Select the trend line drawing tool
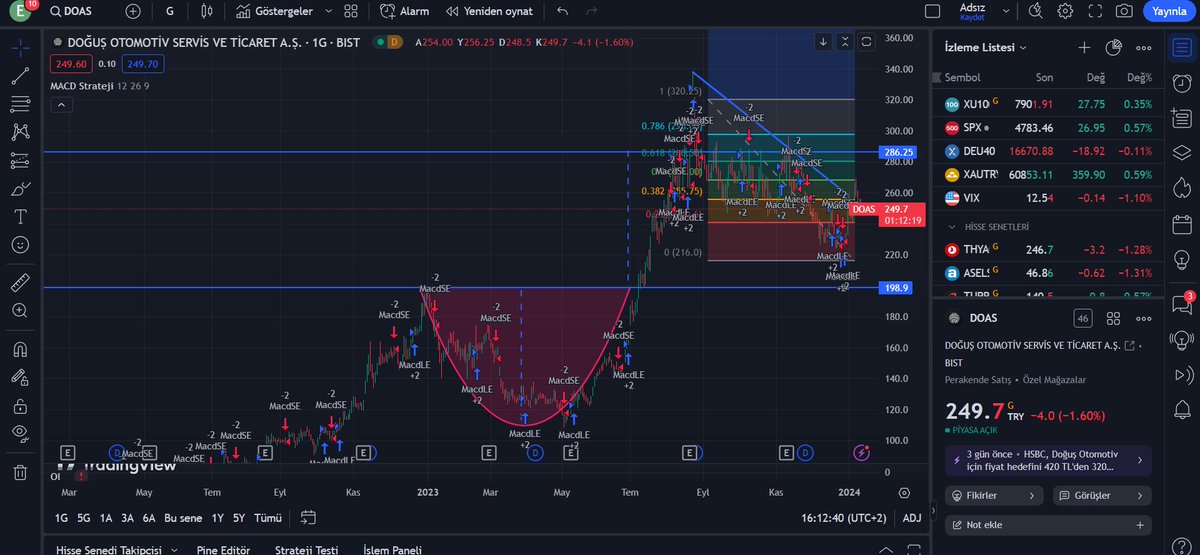 click(20, 75)
